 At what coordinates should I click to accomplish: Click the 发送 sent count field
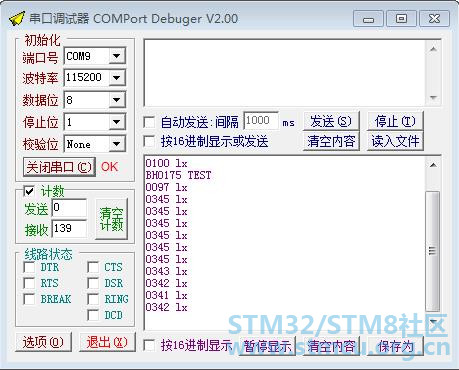point(69,208)
